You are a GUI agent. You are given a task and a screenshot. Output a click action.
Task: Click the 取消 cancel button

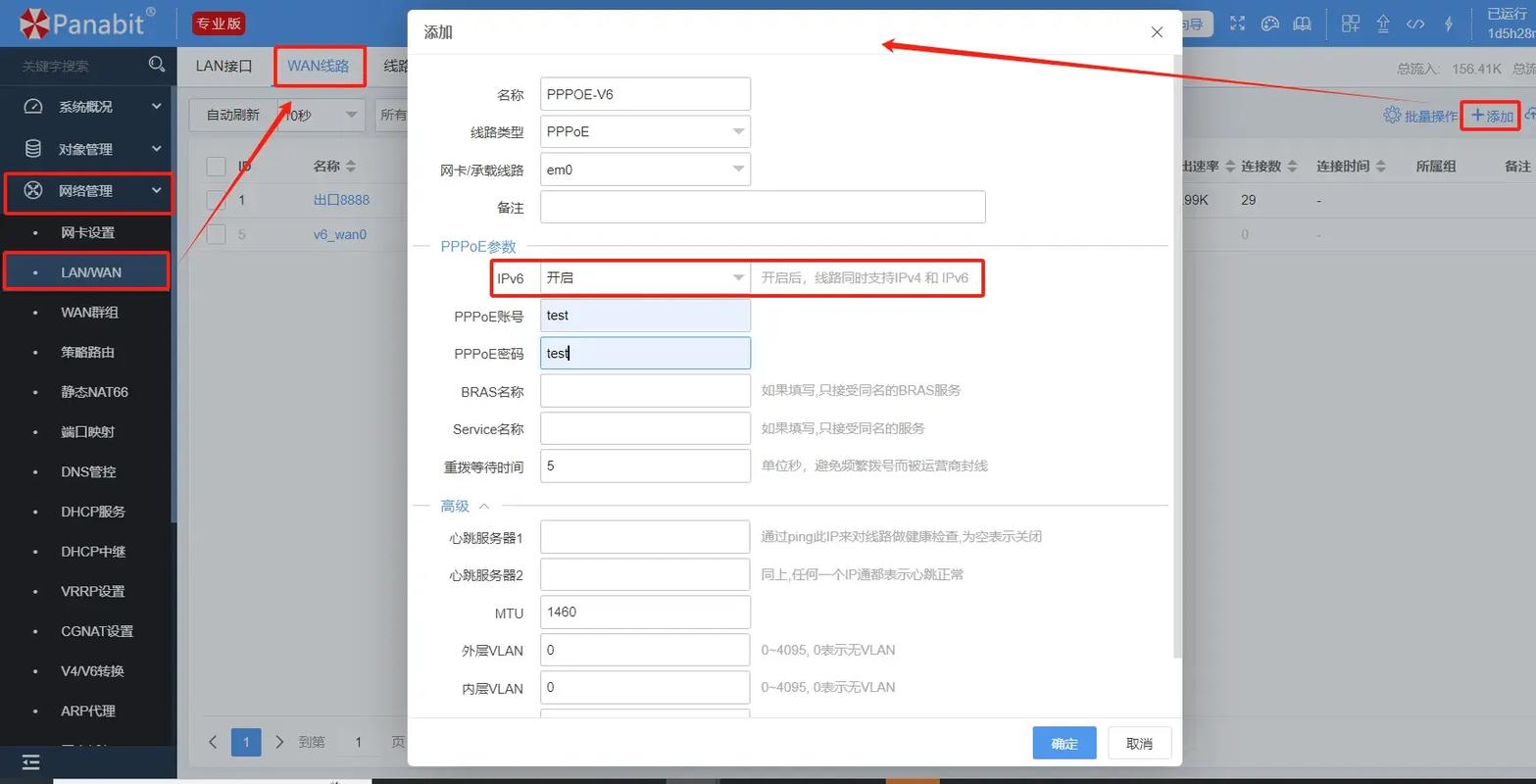1139,744
